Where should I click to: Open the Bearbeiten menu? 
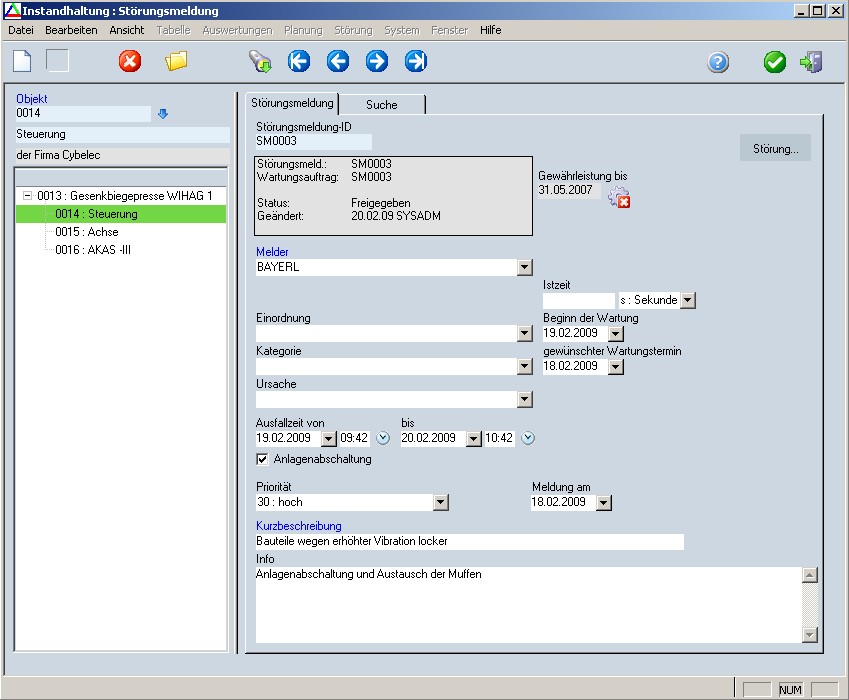pos(71,30)
